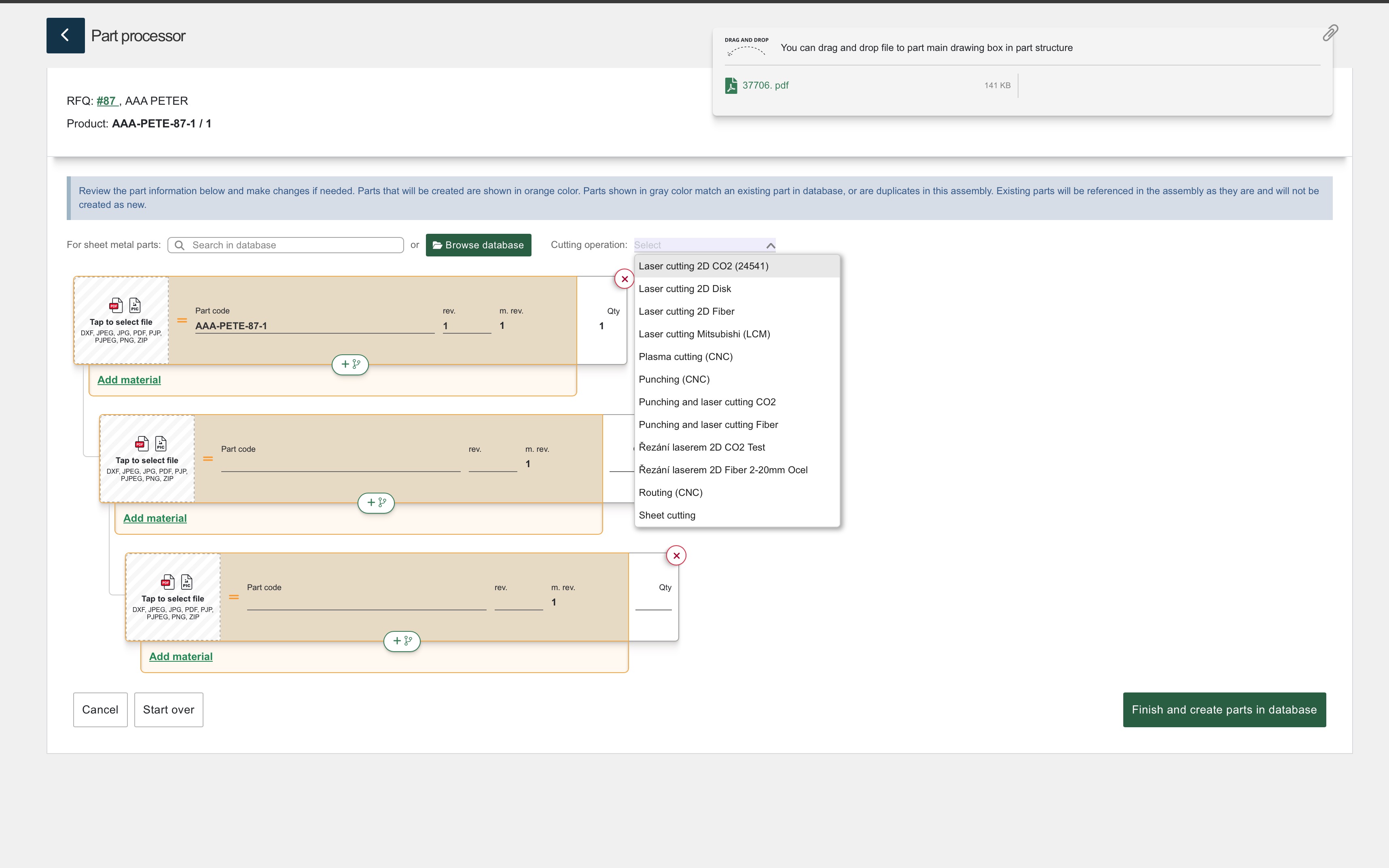Select Sheet cutting option
The height and width of the screenshot is (868, 1389).
[666, 515]
